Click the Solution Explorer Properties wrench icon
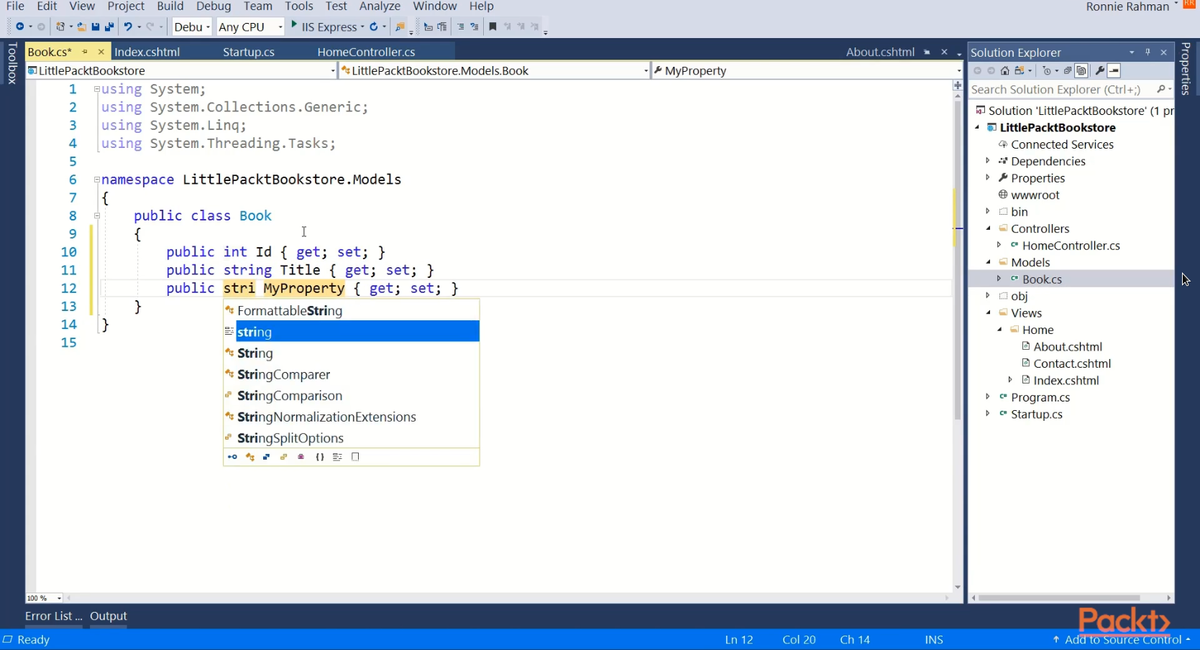Image resolution: width=1200 pixels, height=650 pixels. (x=1100, y=71)
